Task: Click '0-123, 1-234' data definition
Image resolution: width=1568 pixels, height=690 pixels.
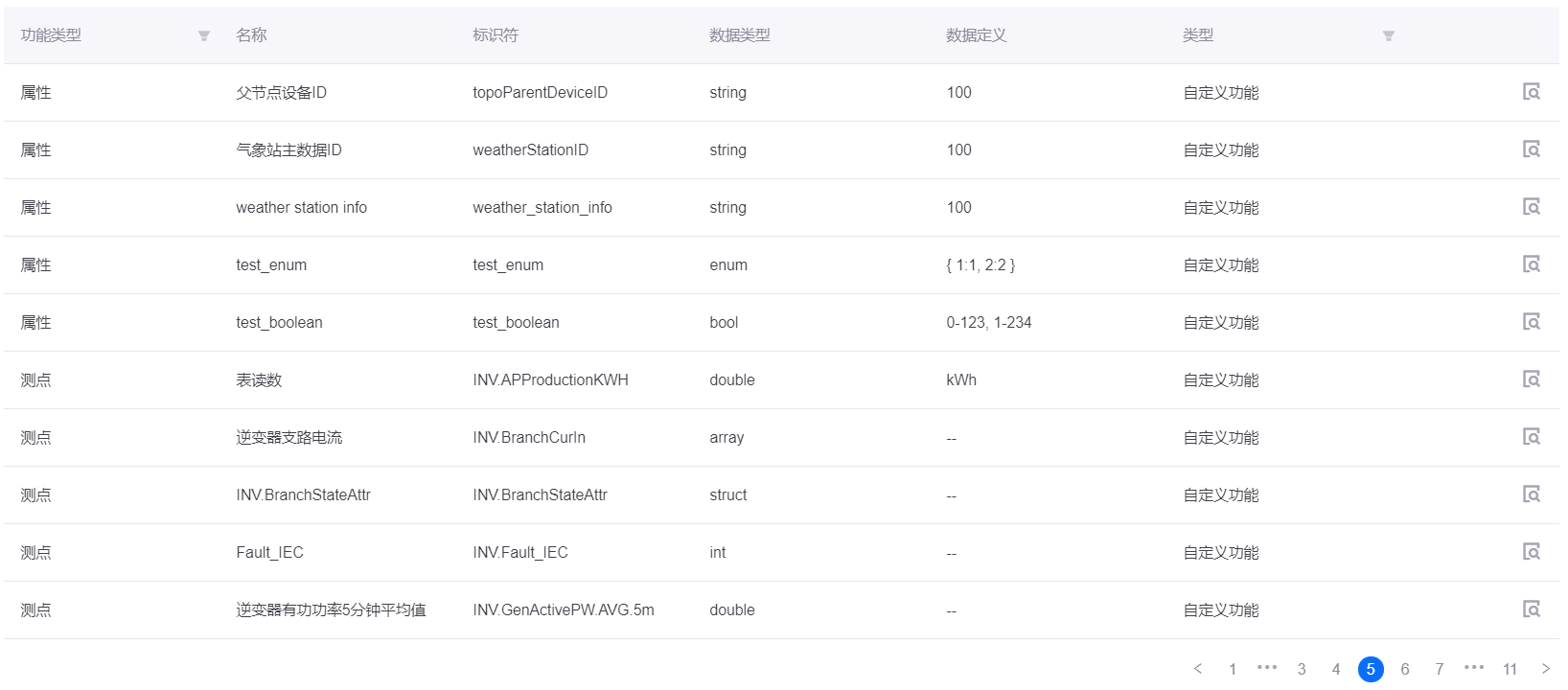Action: point(989,322)
